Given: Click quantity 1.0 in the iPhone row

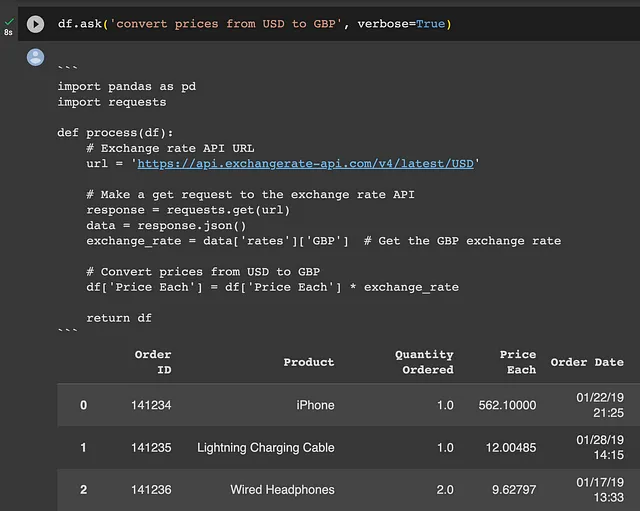Looking at the screenshot, I should tap(445, 405).
